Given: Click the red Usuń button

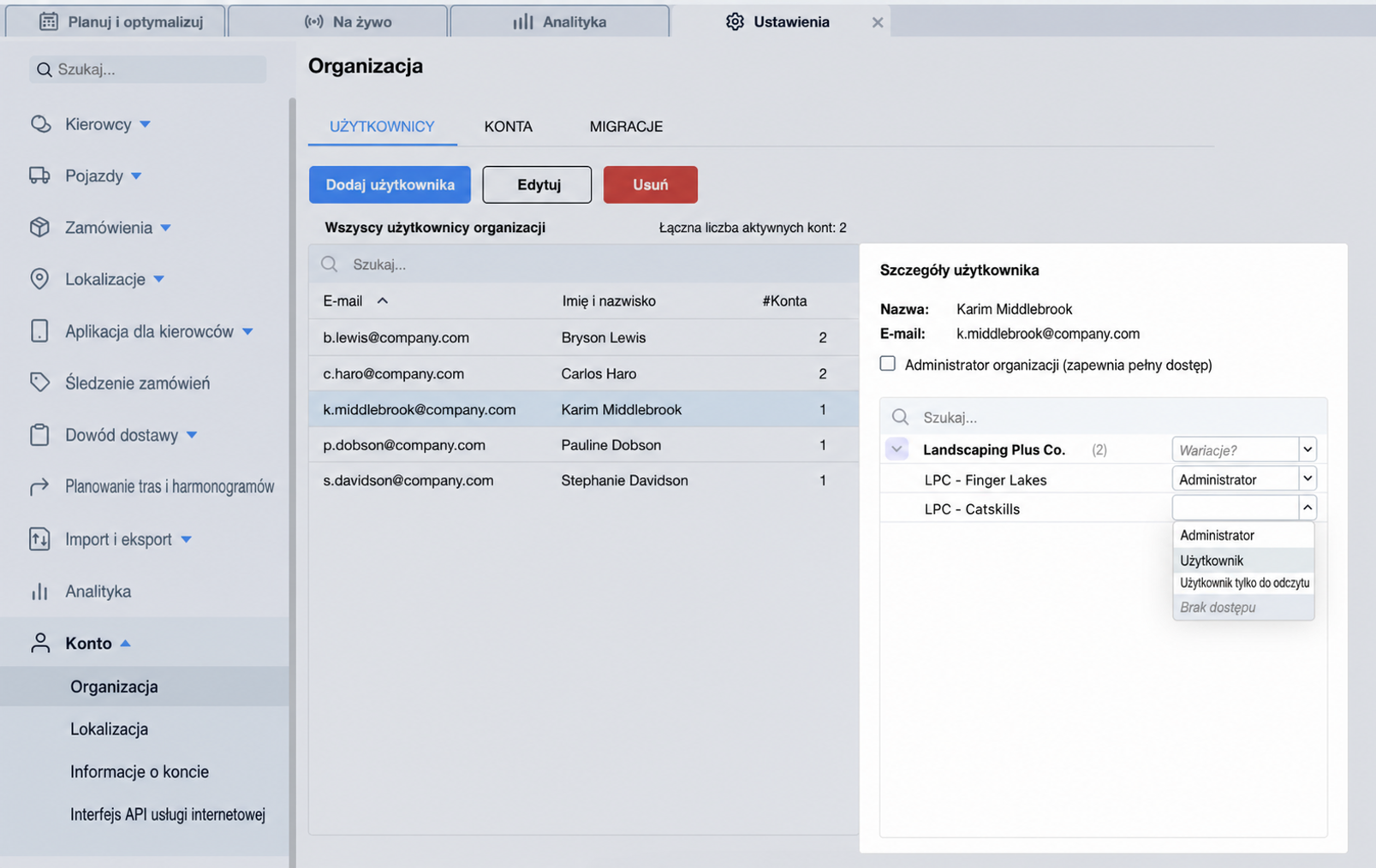Looking at the screenshot, I should point(650,185).
